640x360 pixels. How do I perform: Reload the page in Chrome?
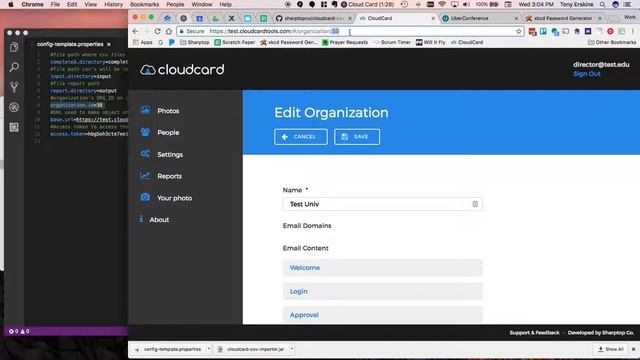click(x=157, y=31)
